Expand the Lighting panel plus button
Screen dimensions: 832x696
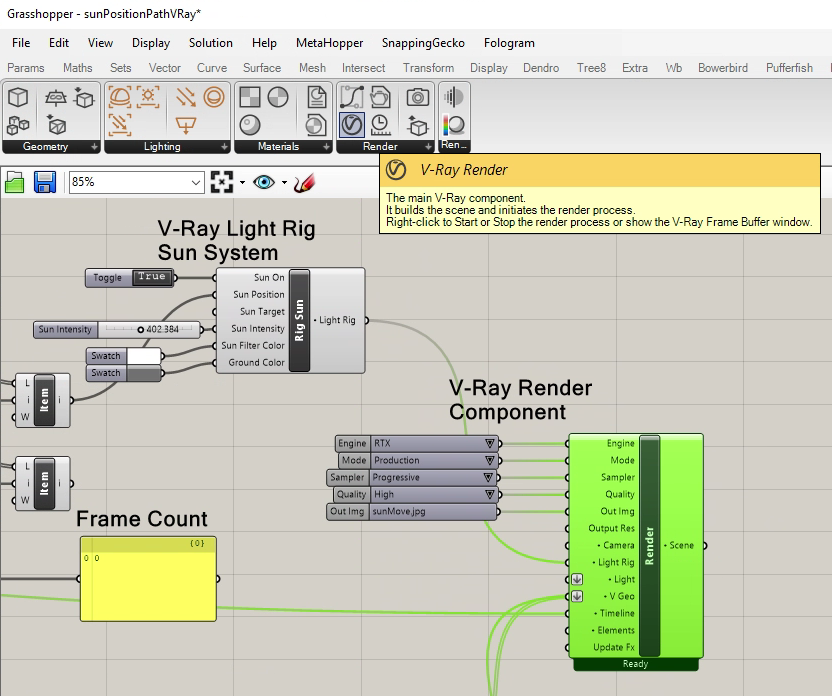[x=224, y=146]
